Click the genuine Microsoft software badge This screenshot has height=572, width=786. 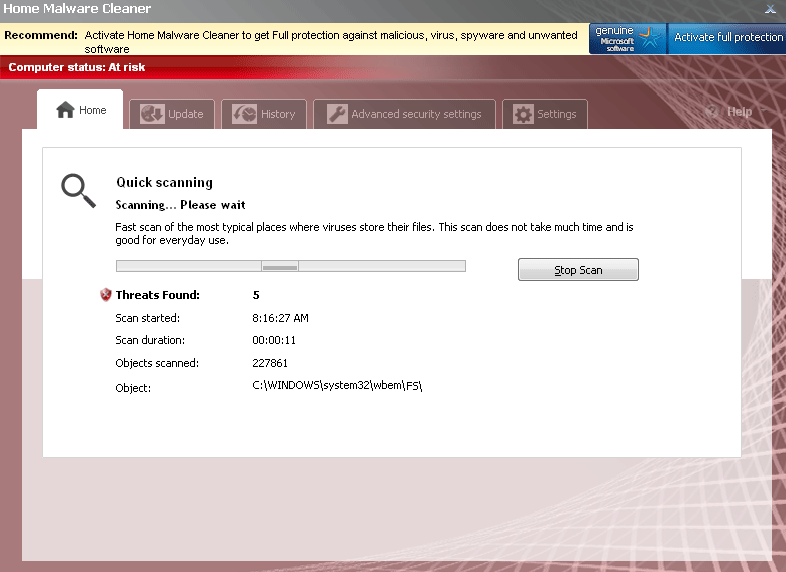(x=626, y=38)
